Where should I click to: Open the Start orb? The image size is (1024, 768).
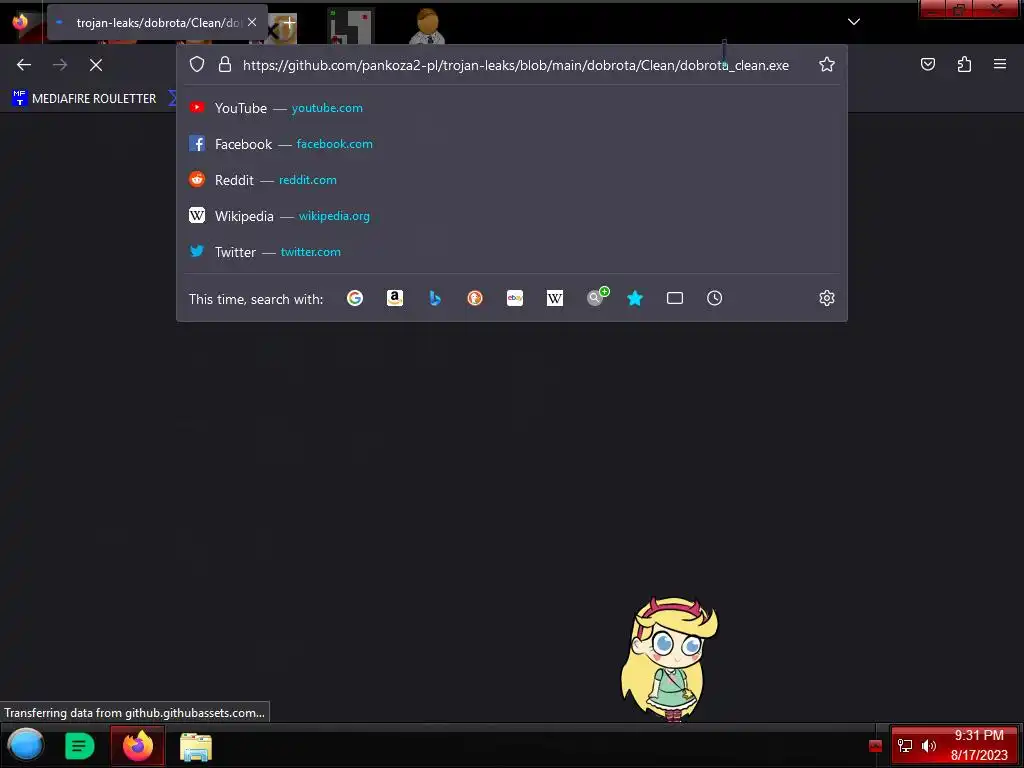pos(25,744)
